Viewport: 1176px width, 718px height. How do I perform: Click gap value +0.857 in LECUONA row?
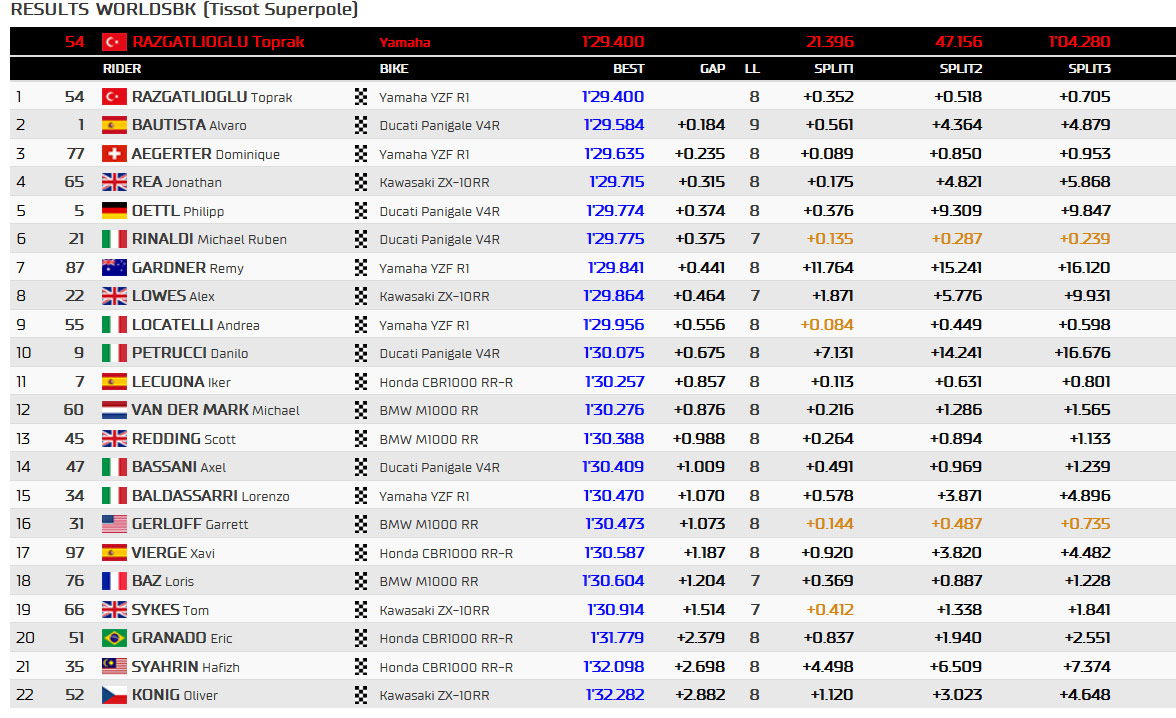click(x=700, y=382)
